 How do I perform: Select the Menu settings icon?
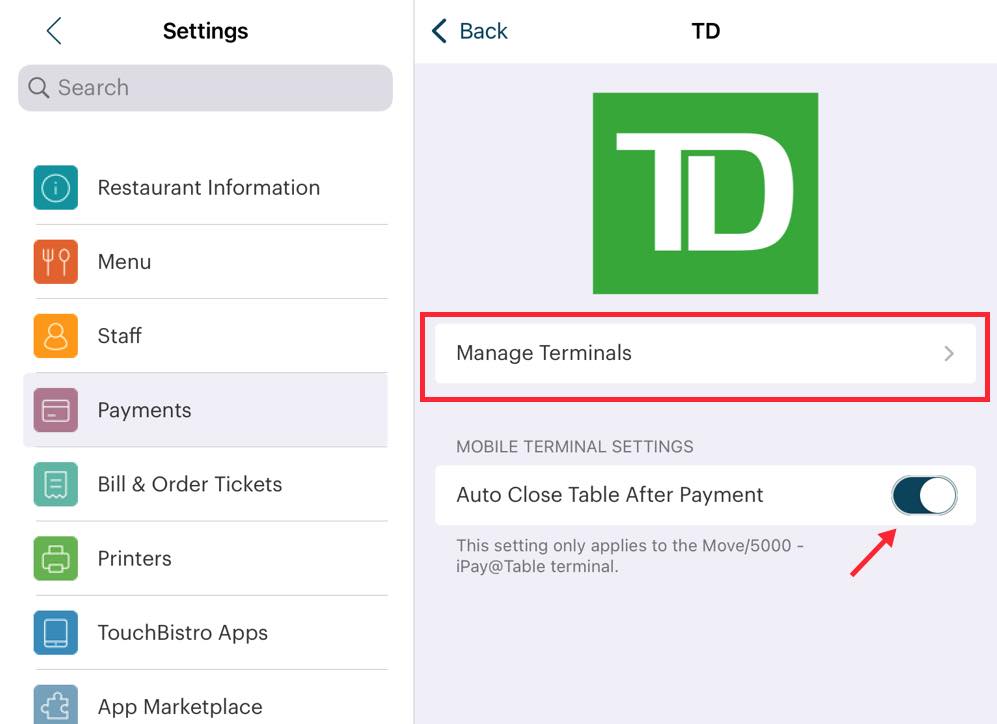tap(56, 261)
